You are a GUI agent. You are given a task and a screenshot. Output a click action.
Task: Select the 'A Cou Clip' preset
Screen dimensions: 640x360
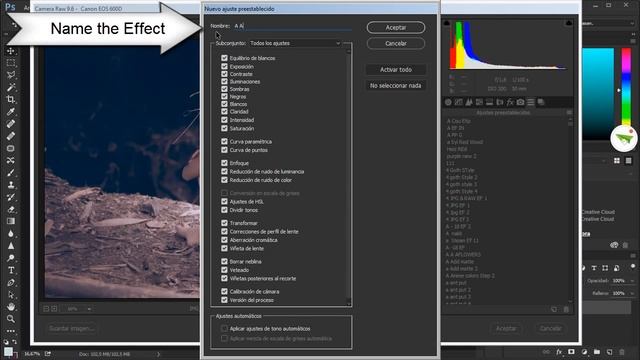tap(458, 121)
